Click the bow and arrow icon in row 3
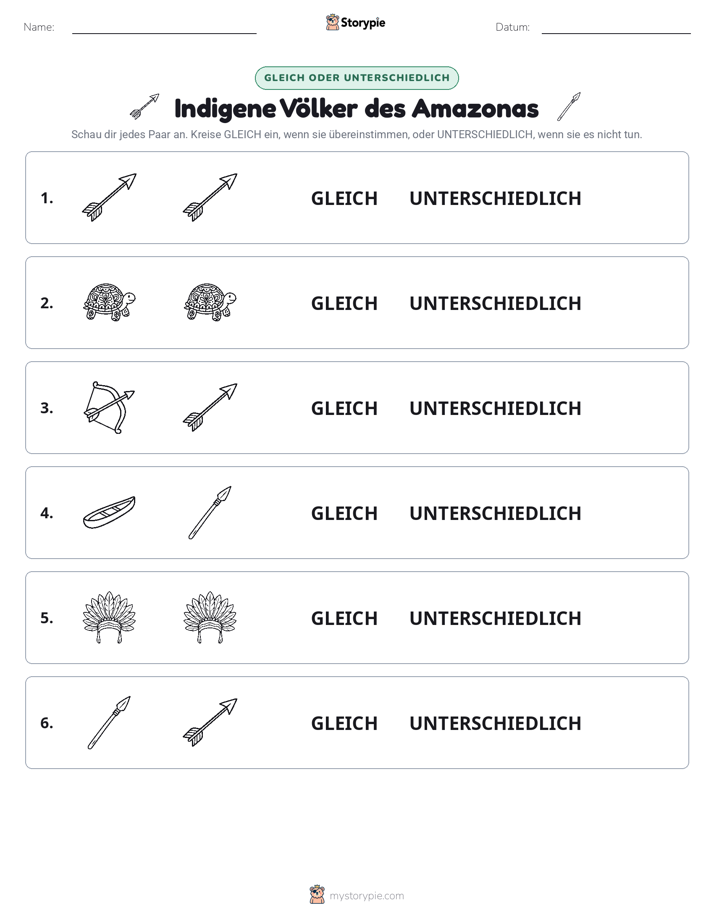714x924 pixels. [x=109, y=407]
